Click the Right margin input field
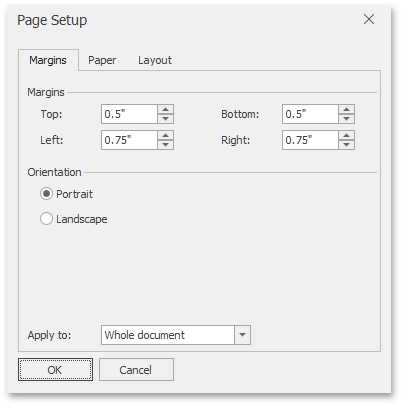 pos(310,140)
